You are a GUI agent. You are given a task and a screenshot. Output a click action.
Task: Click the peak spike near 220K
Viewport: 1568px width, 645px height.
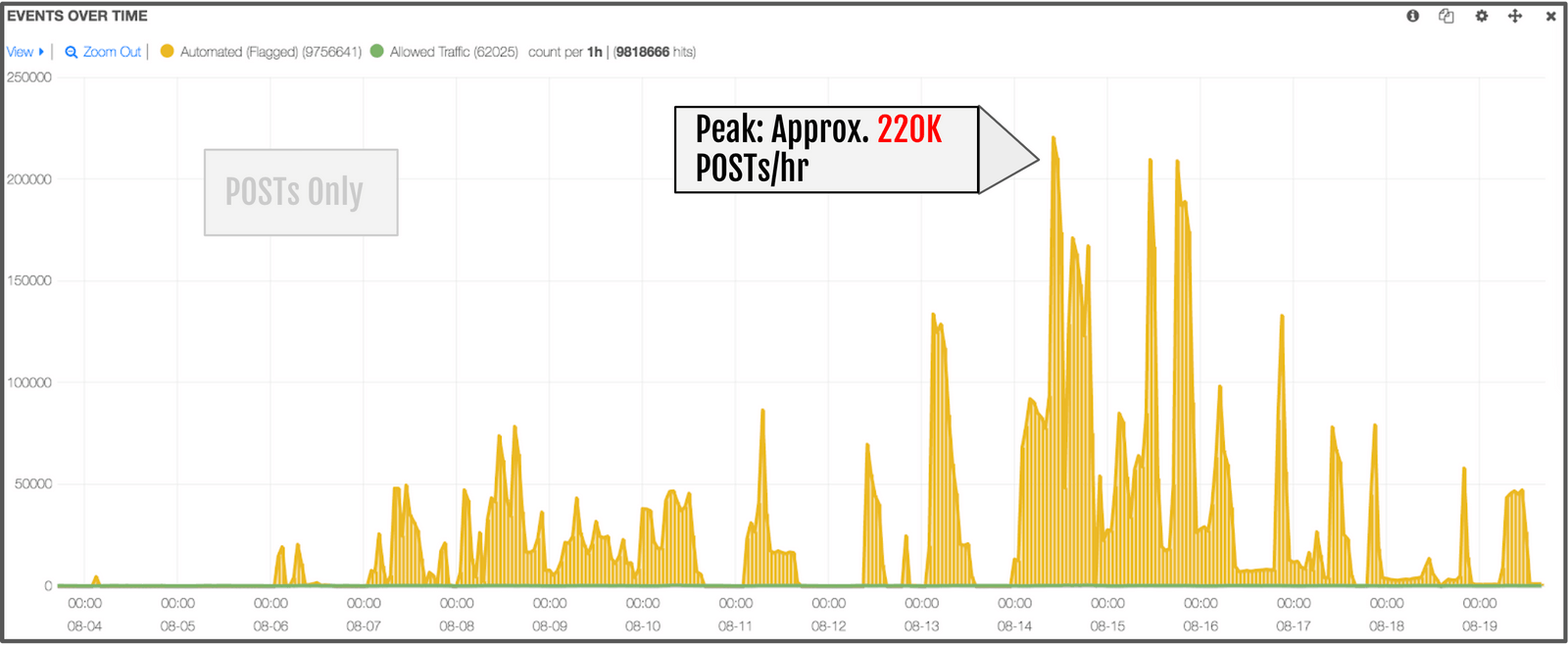[1053, 139]
